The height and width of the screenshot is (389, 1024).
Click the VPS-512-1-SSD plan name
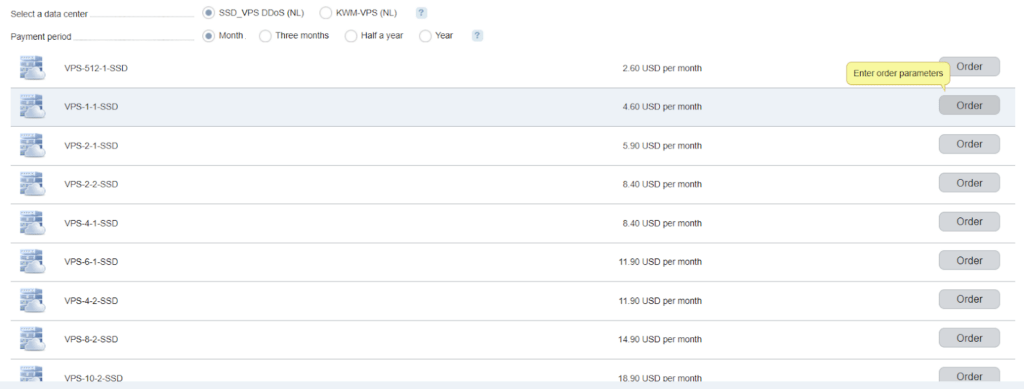(96, 69)
